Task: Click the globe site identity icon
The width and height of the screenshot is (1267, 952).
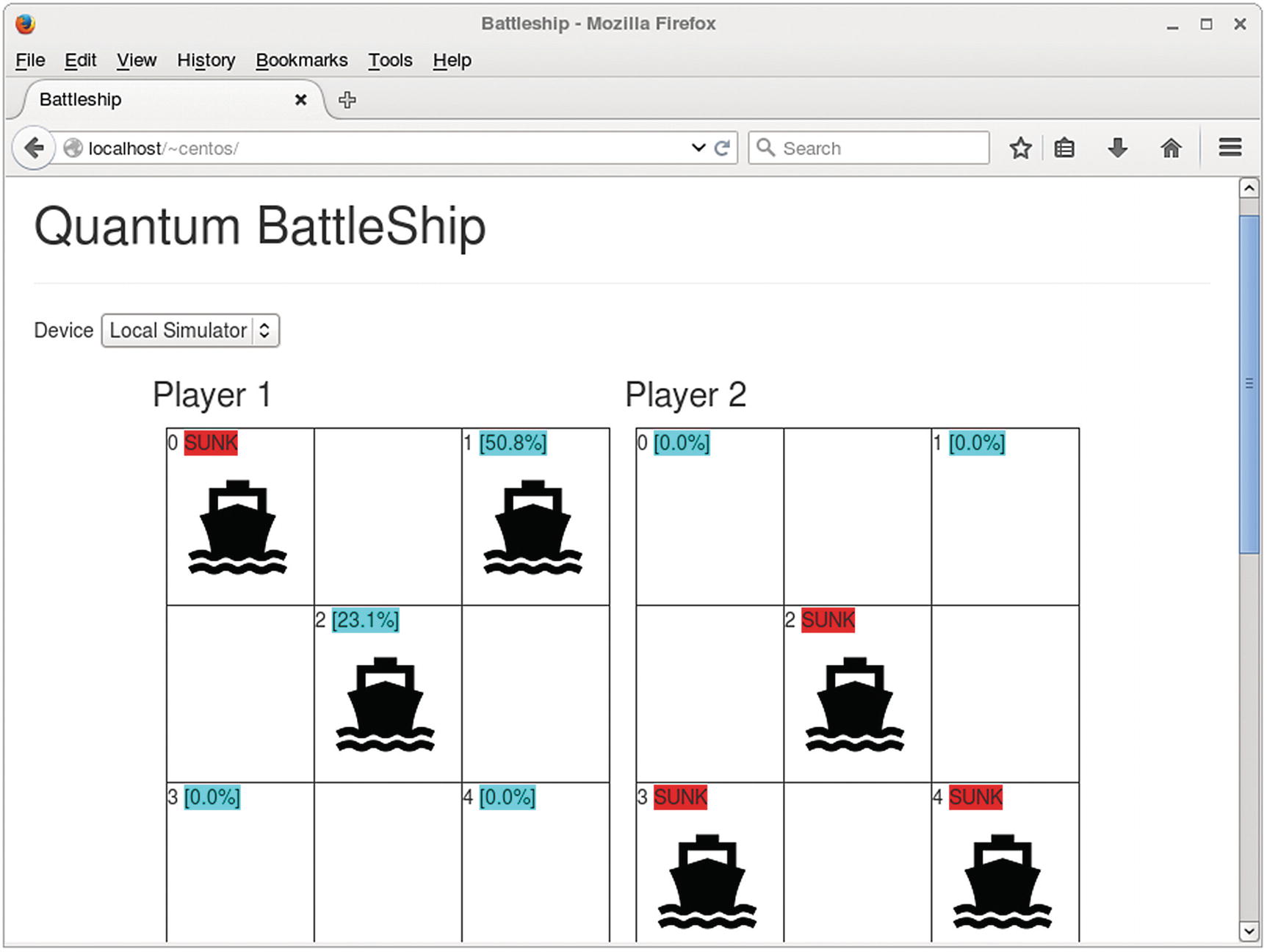Action: 73,148
